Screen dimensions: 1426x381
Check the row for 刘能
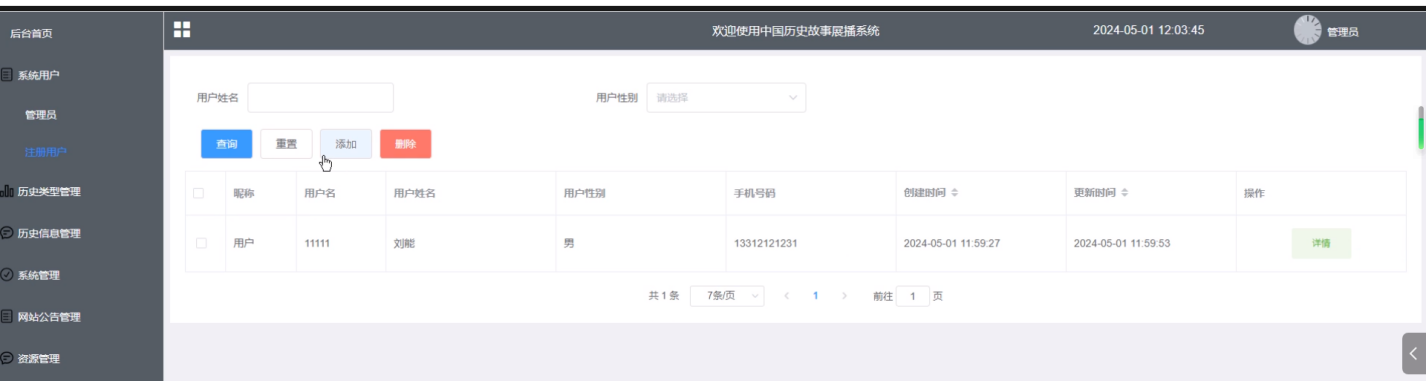202,243
